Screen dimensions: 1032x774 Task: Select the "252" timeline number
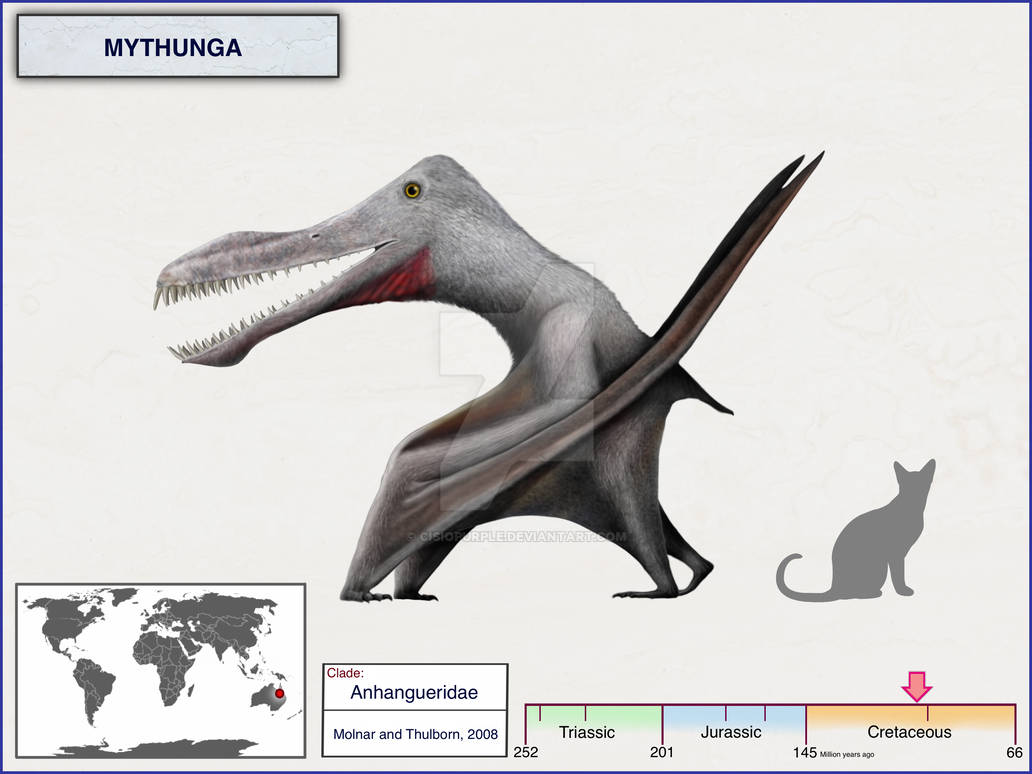point(526,752)
